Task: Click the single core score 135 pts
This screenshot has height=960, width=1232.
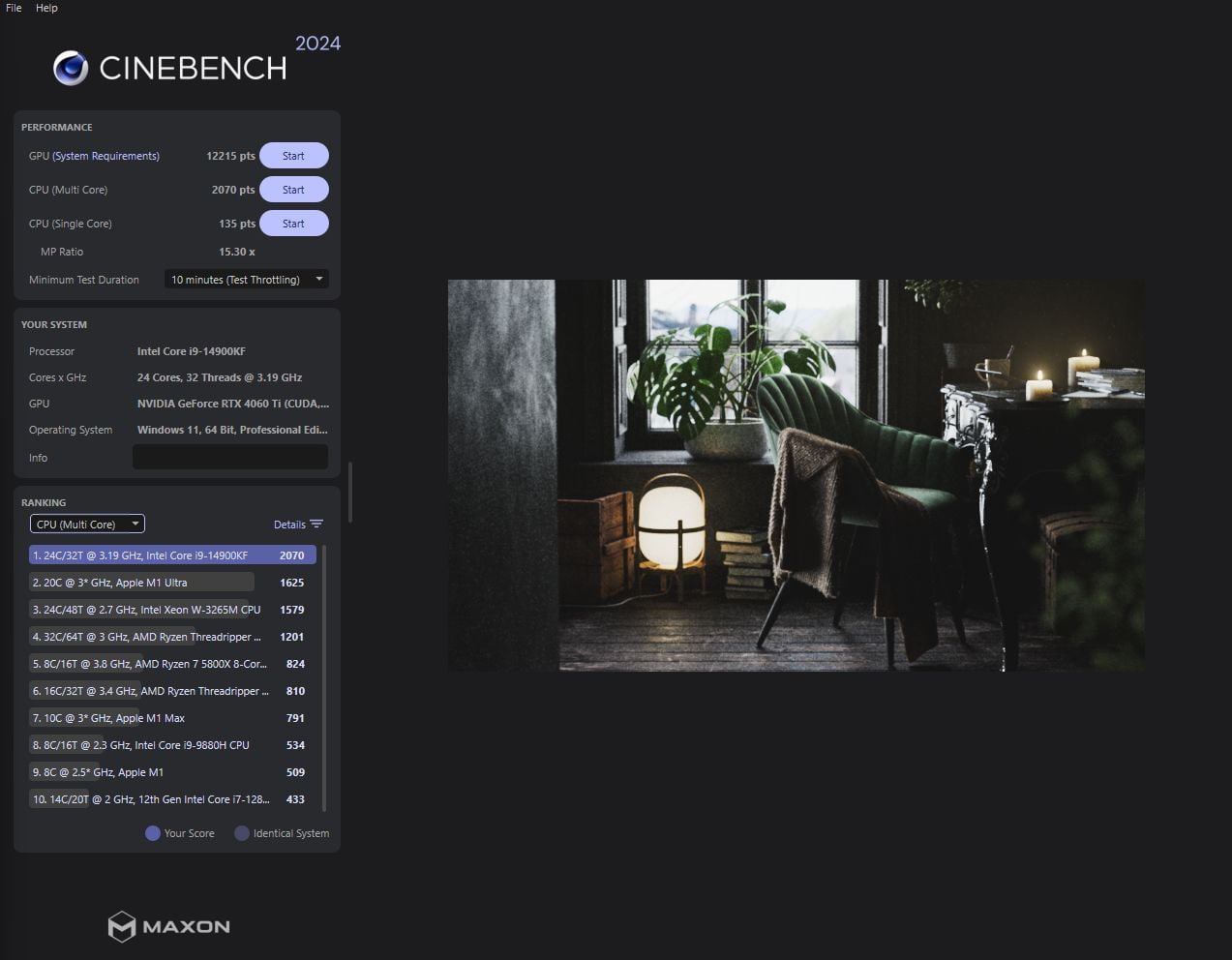Action: tap(237, 224)
